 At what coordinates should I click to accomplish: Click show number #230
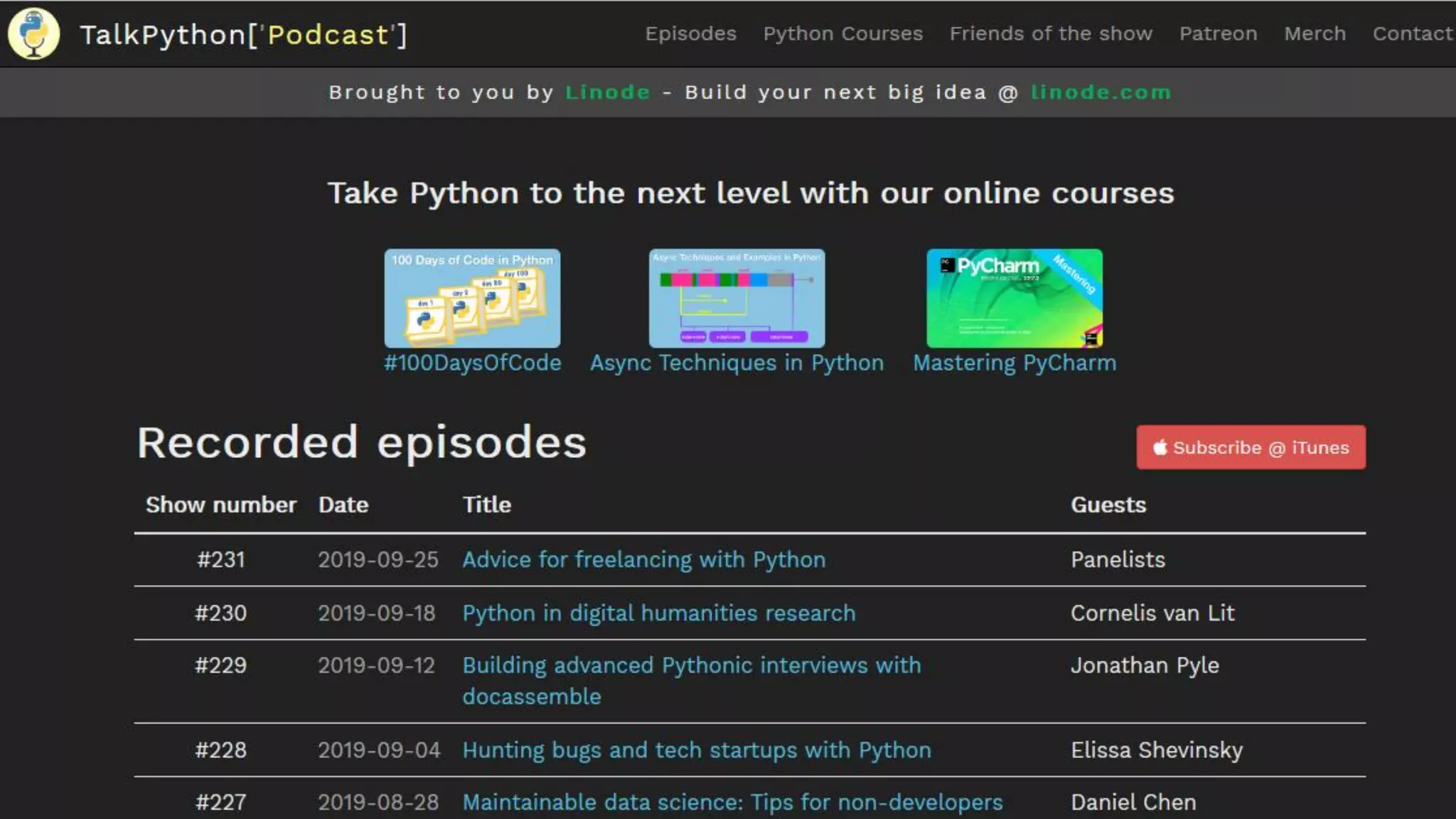pos(220,613)
